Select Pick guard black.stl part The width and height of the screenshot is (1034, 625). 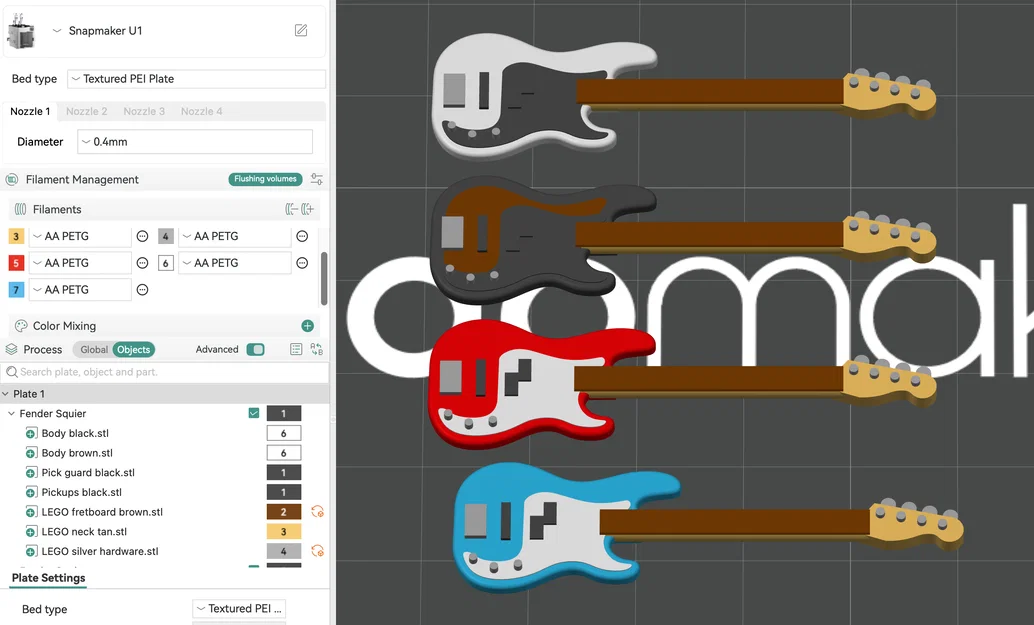click(x=88, y=473)
